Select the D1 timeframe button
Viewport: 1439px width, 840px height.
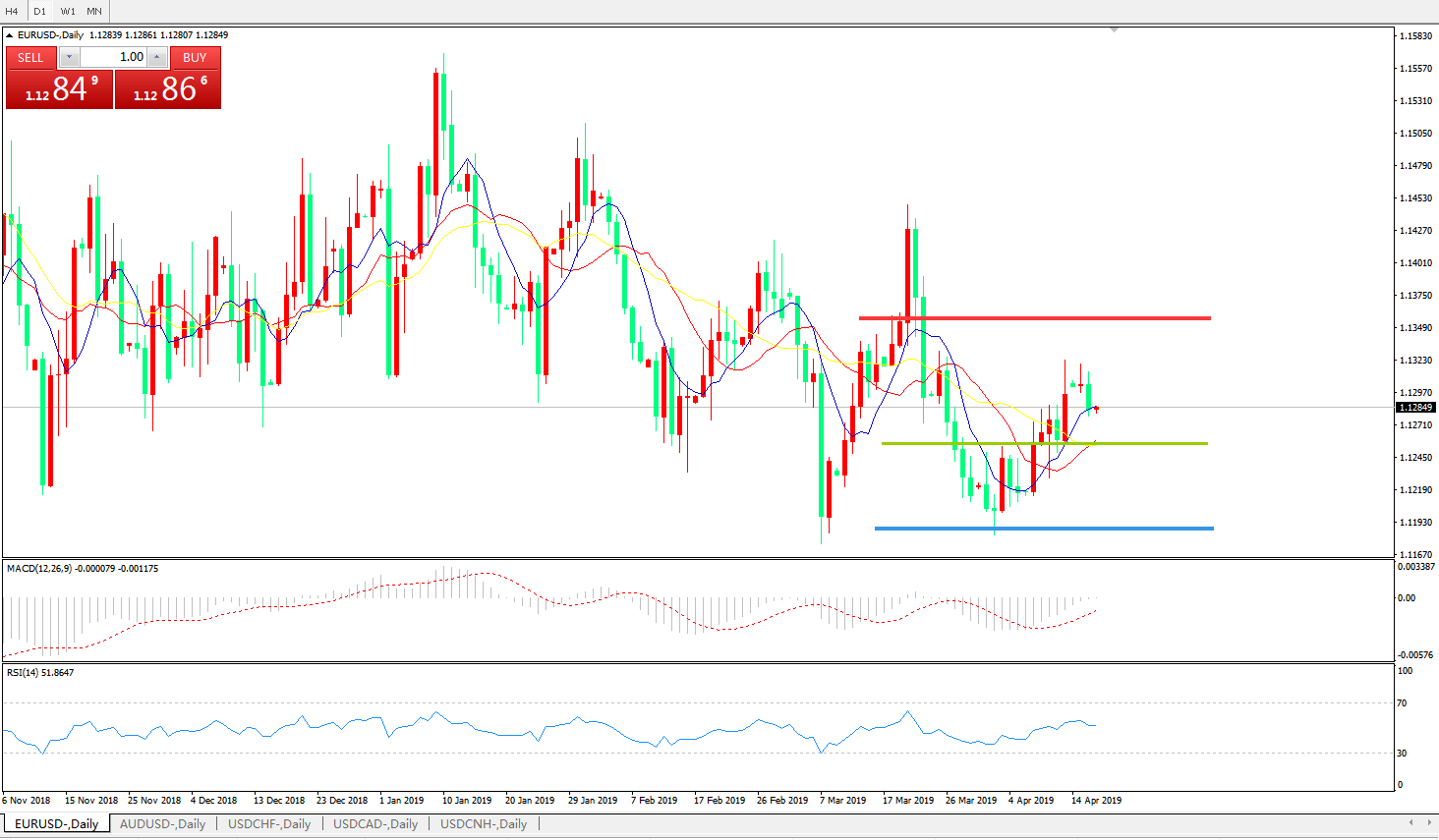[x=40, y=11]
